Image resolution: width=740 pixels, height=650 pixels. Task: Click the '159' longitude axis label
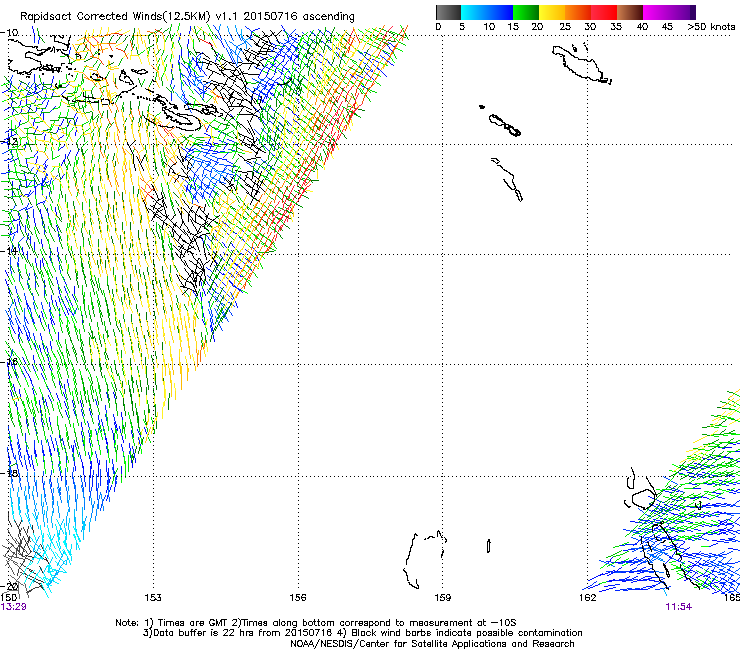tap(443, 598)
